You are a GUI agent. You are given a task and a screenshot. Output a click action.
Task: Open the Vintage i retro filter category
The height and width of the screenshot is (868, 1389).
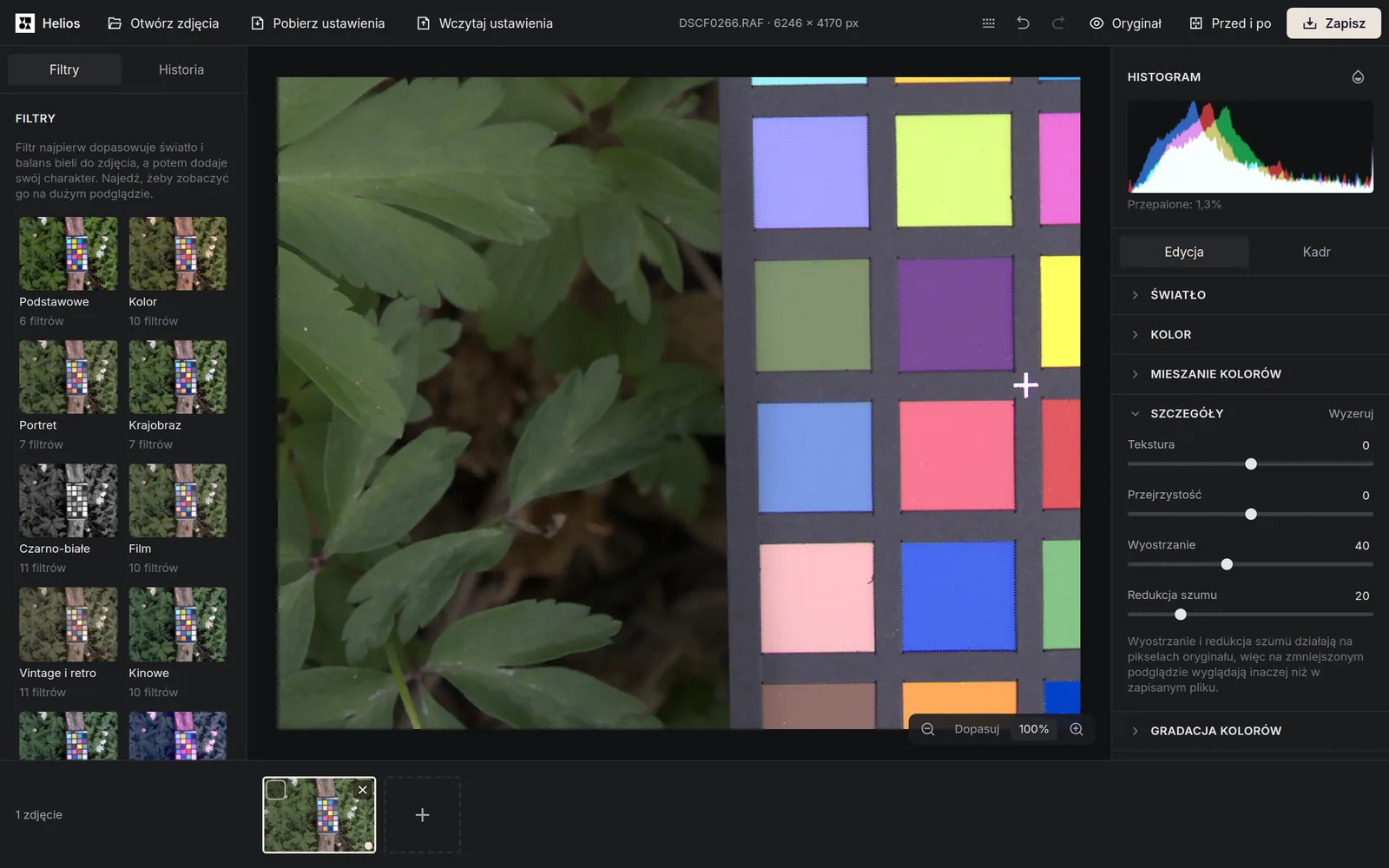click(x=69, y=643)
